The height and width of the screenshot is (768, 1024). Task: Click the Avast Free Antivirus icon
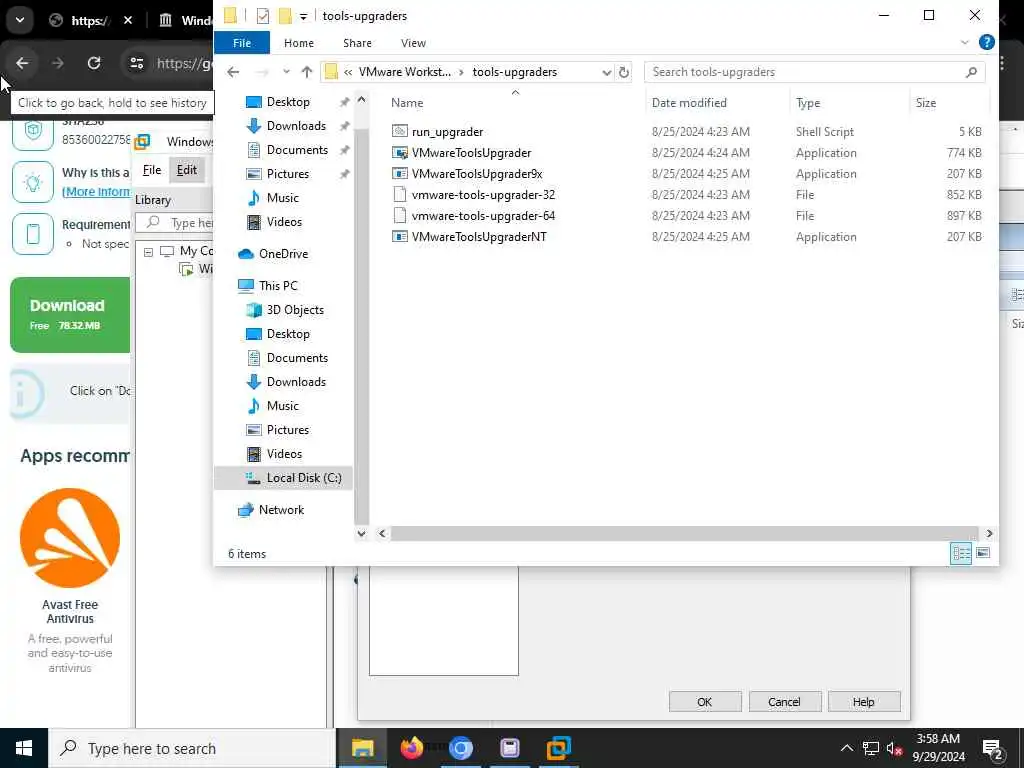point(70,538)
